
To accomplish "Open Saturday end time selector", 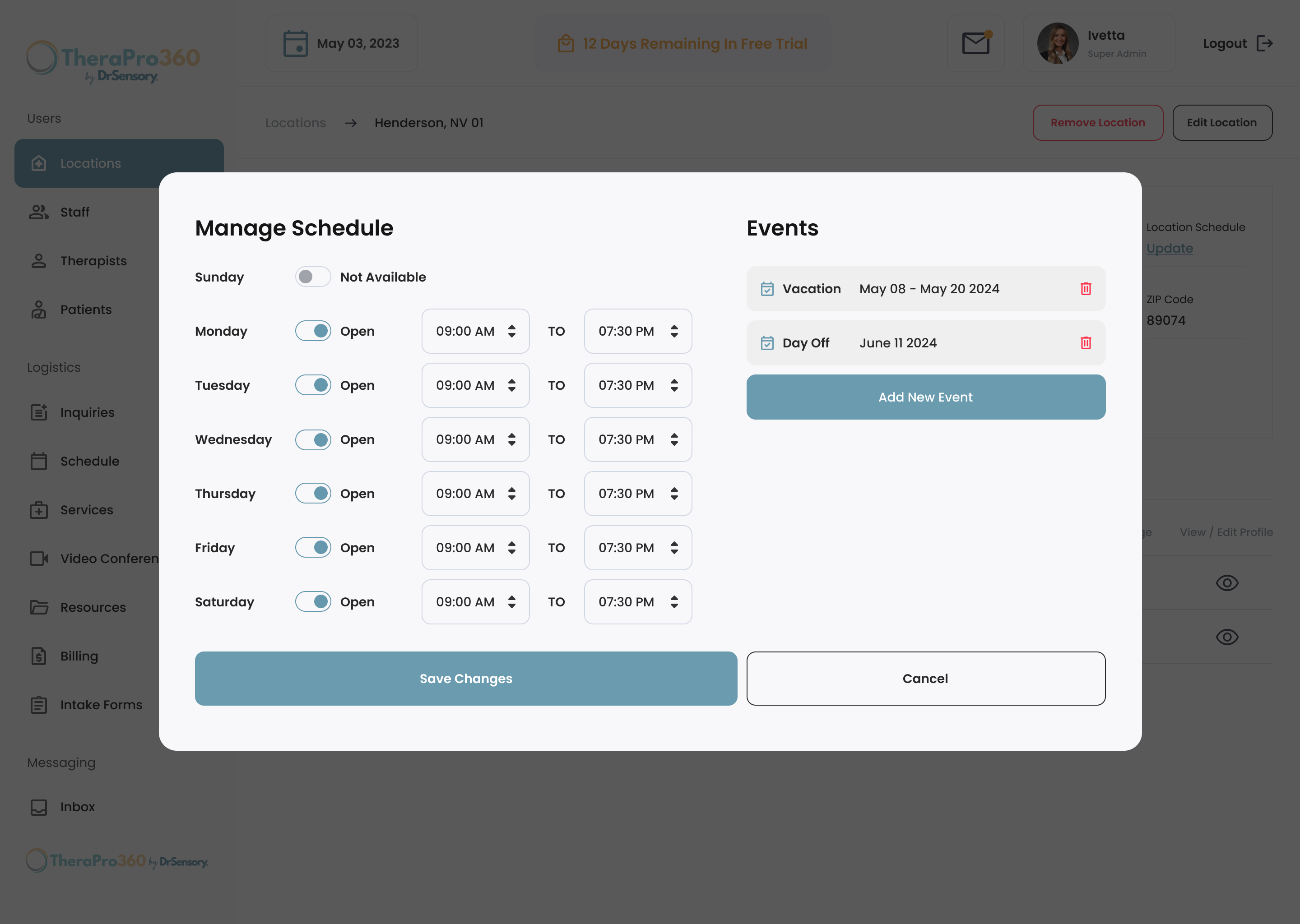I will 637,601.
